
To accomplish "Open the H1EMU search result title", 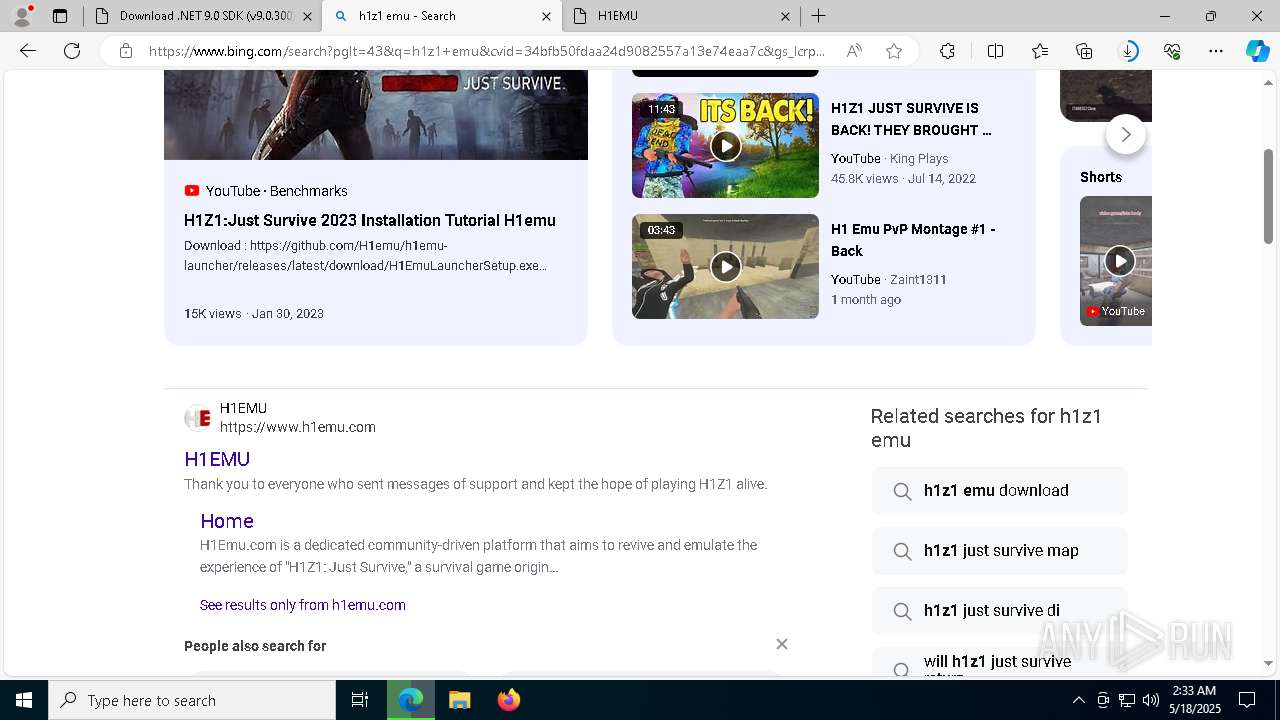I will [217, 459].
